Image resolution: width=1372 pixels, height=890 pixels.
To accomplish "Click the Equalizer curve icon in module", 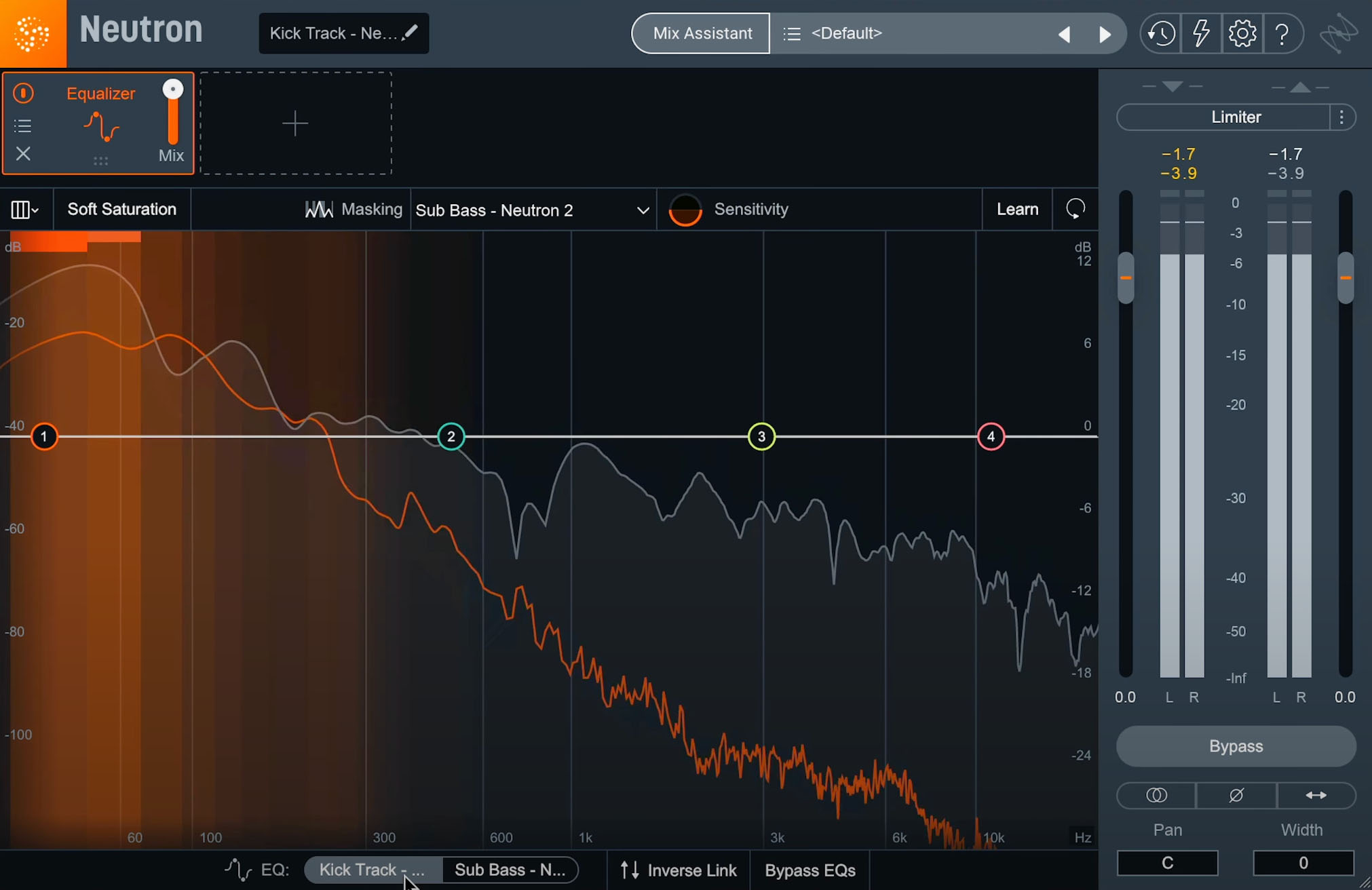I will [x=101, y=127].
